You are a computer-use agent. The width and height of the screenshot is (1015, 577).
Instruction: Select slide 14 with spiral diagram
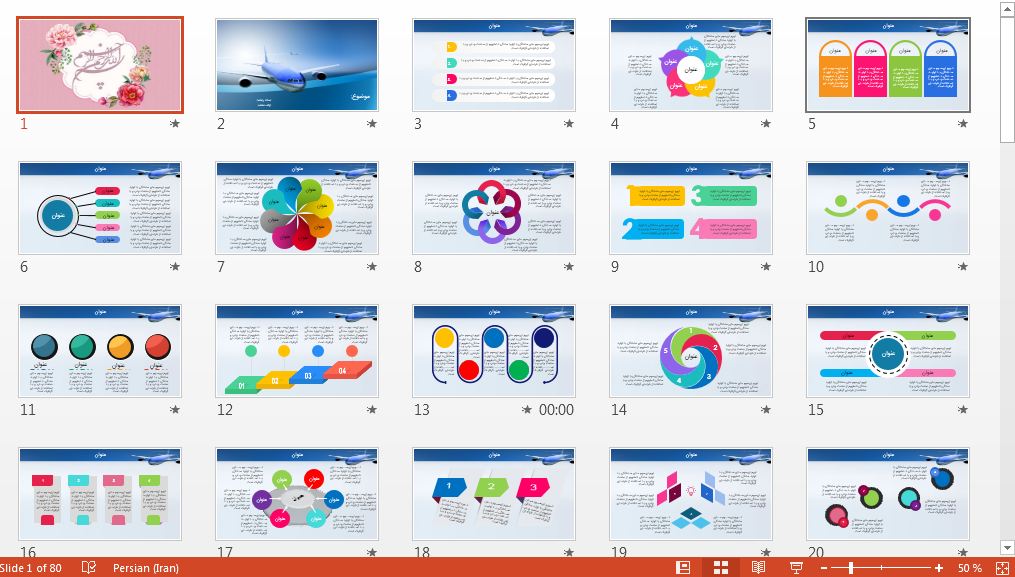(691, 351)
